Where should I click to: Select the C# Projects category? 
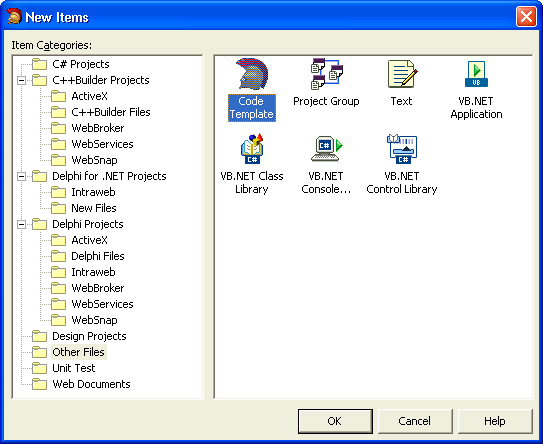pos(81,64)
